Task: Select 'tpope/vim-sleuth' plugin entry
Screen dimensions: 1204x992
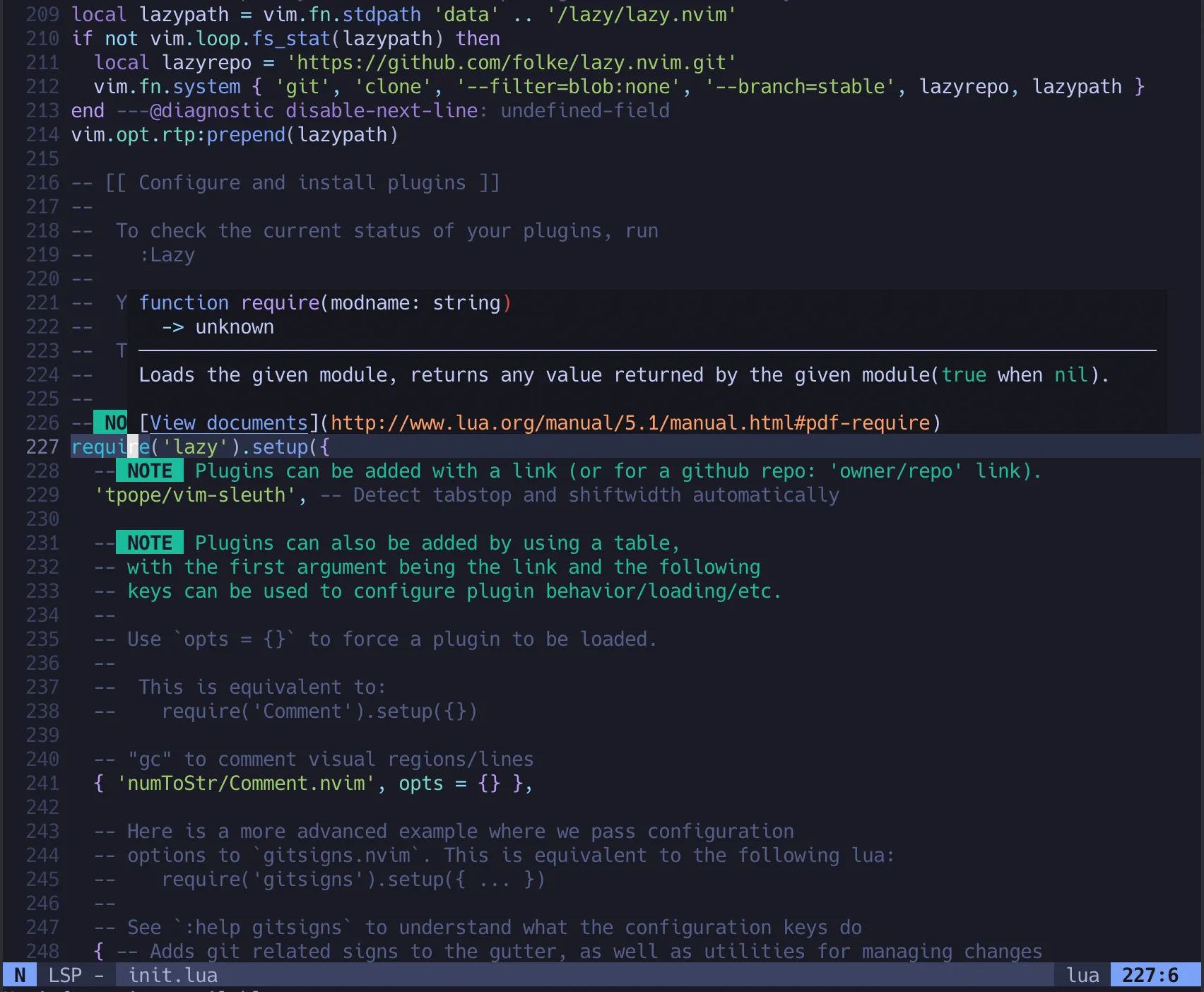Action: click(196, 495)
